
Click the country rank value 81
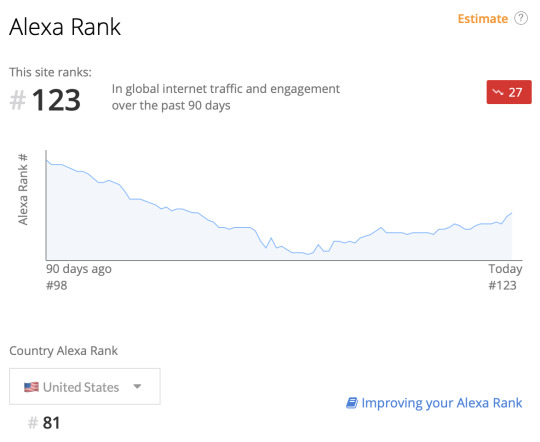(x=51, y=423)
